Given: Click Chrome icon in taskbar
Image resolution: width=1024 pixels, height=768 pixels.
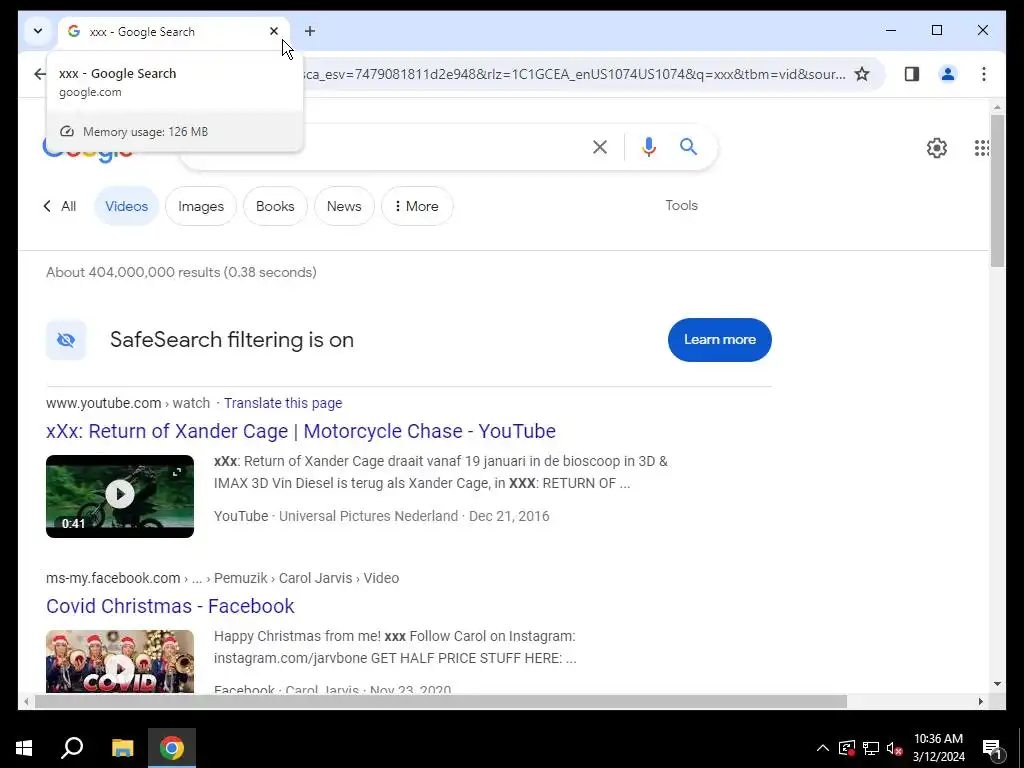Looking at the screenshot, I should point(172,748).
